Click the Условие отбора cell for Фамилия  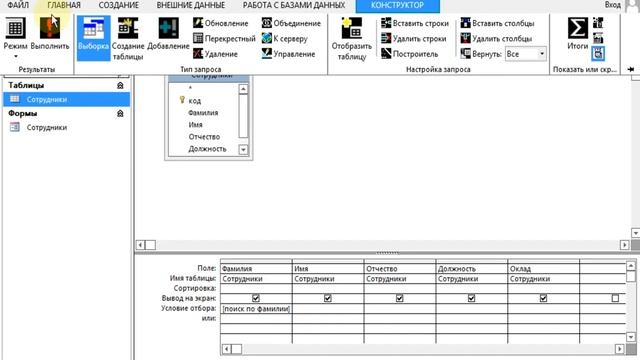[x=256, y=309]
